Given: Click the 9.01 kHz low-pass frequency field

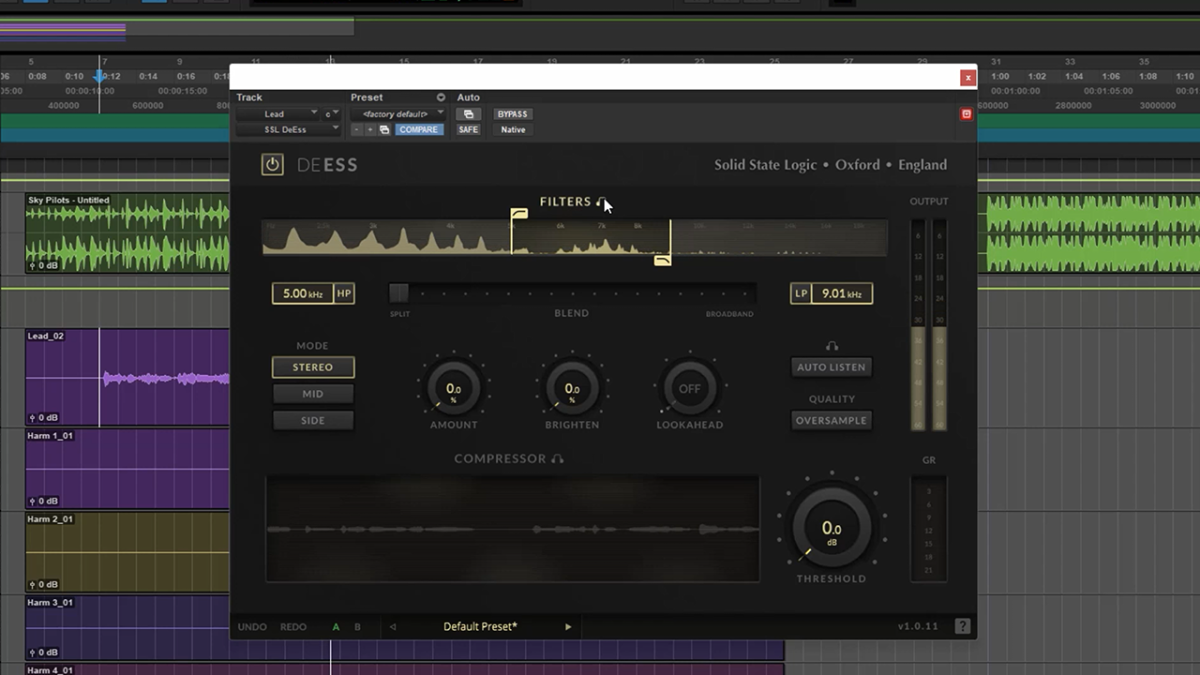Looking at the screenshot, I should [841, 294].
